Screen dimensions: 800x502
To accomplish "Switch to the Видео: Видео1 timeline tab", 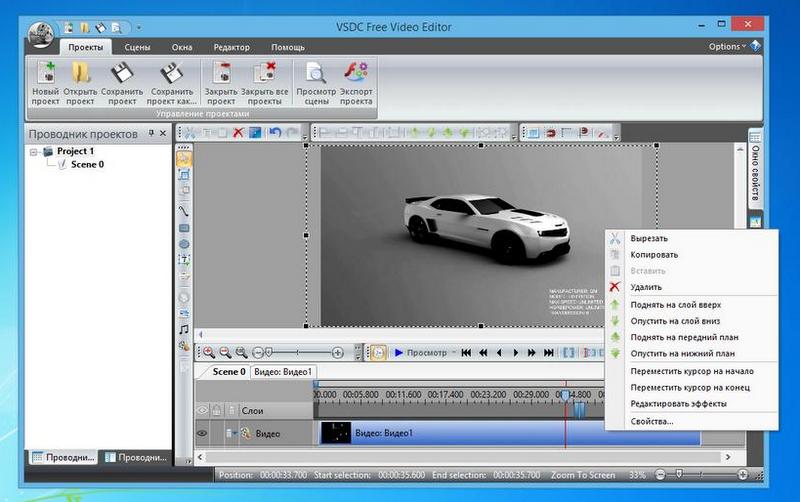I will (283, 372).
